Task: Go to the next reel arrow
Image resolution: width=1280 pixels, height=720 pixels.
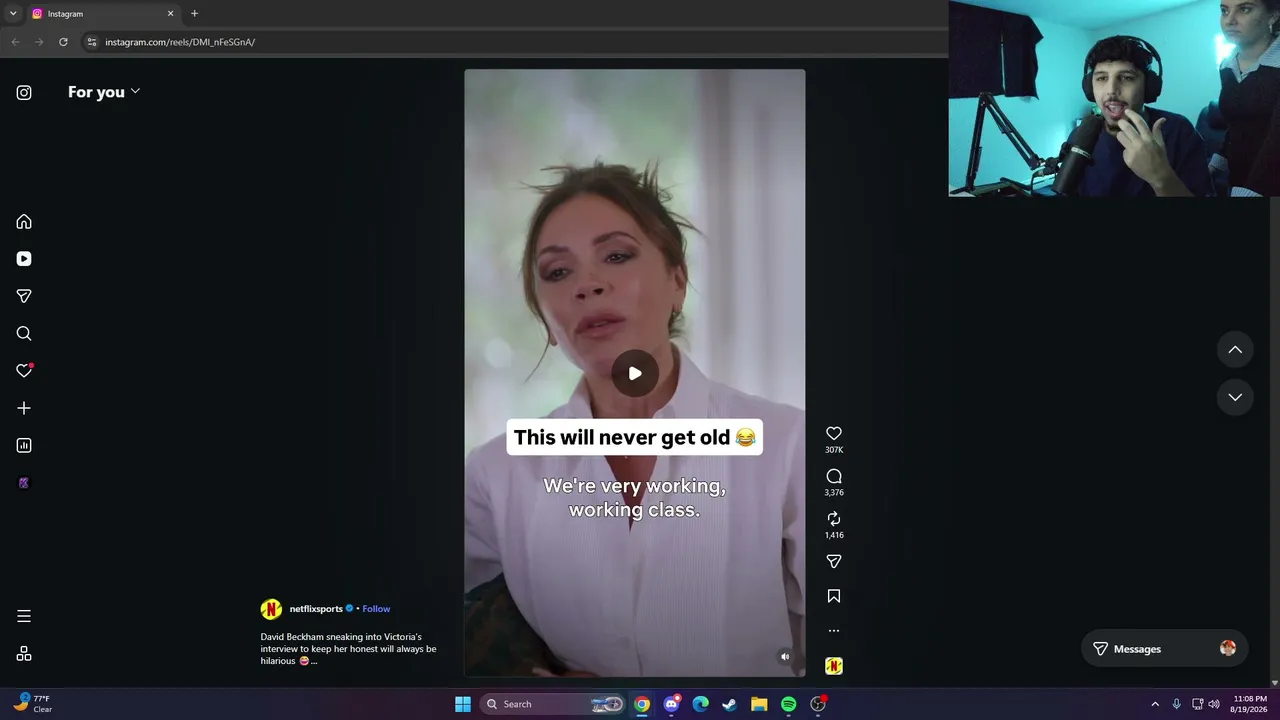Action: point(1235,397)
